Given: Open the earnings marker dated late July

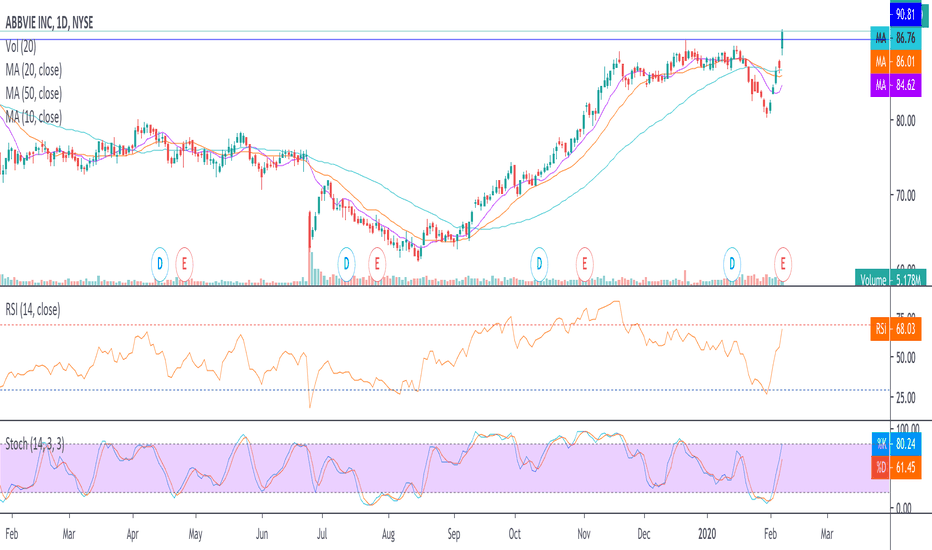Looking at the screenshot, I should coord(377,263).
